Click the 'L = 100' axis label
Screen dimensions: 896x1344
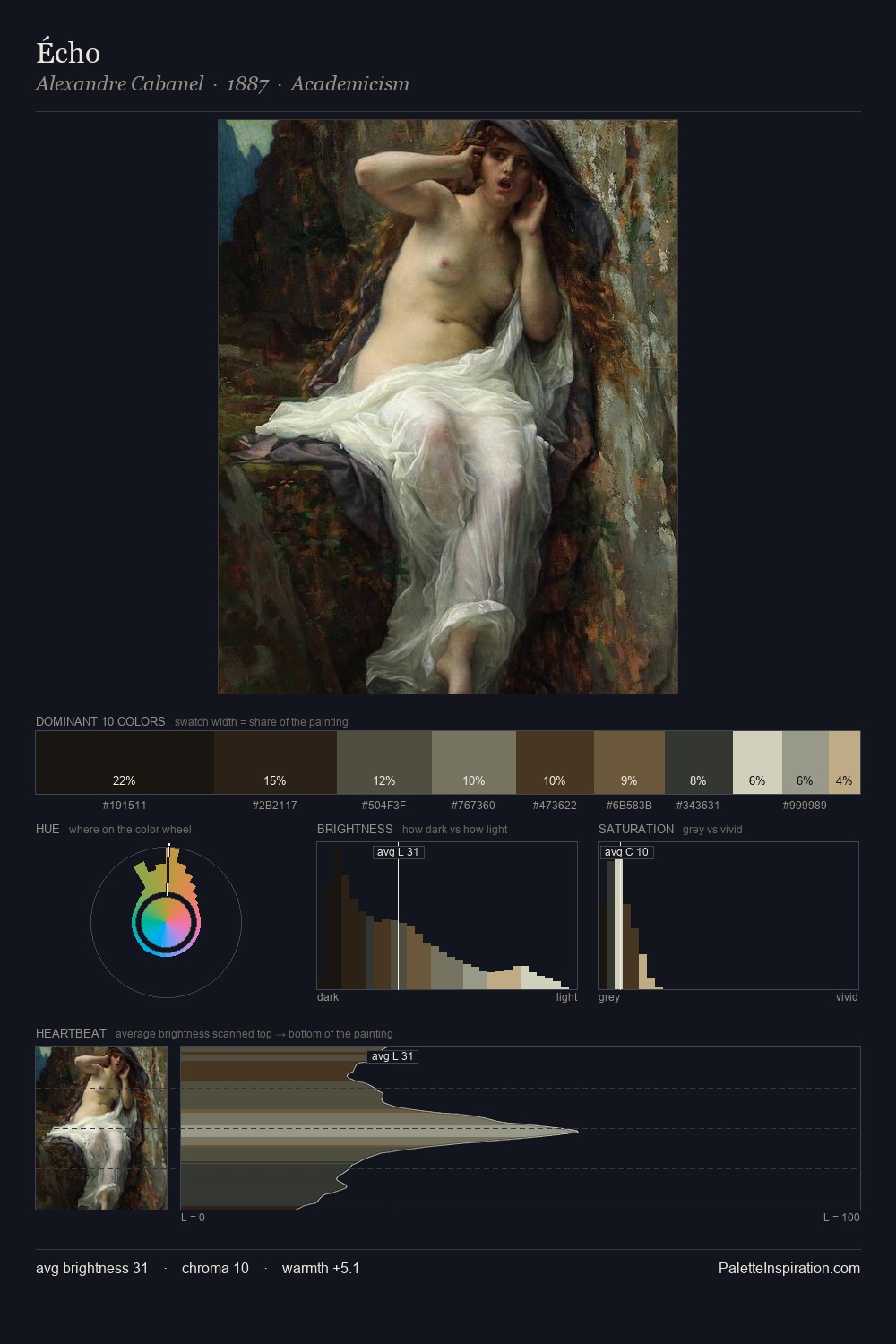tap(841, 1217)
